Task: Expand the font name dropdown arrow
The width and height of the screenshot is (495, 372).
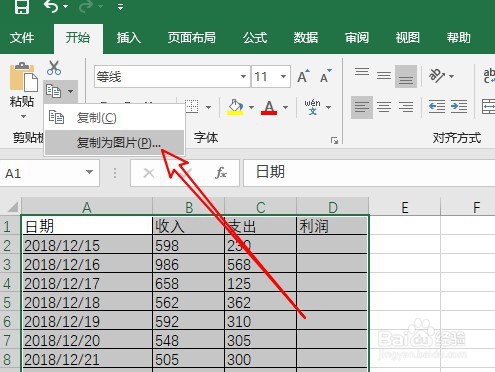Action: coord(244,77)
